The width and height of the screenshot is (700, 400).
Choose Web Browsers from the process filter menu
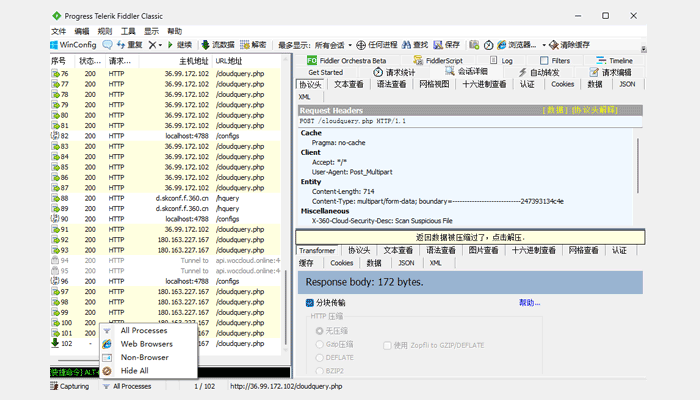coord(146,344)
